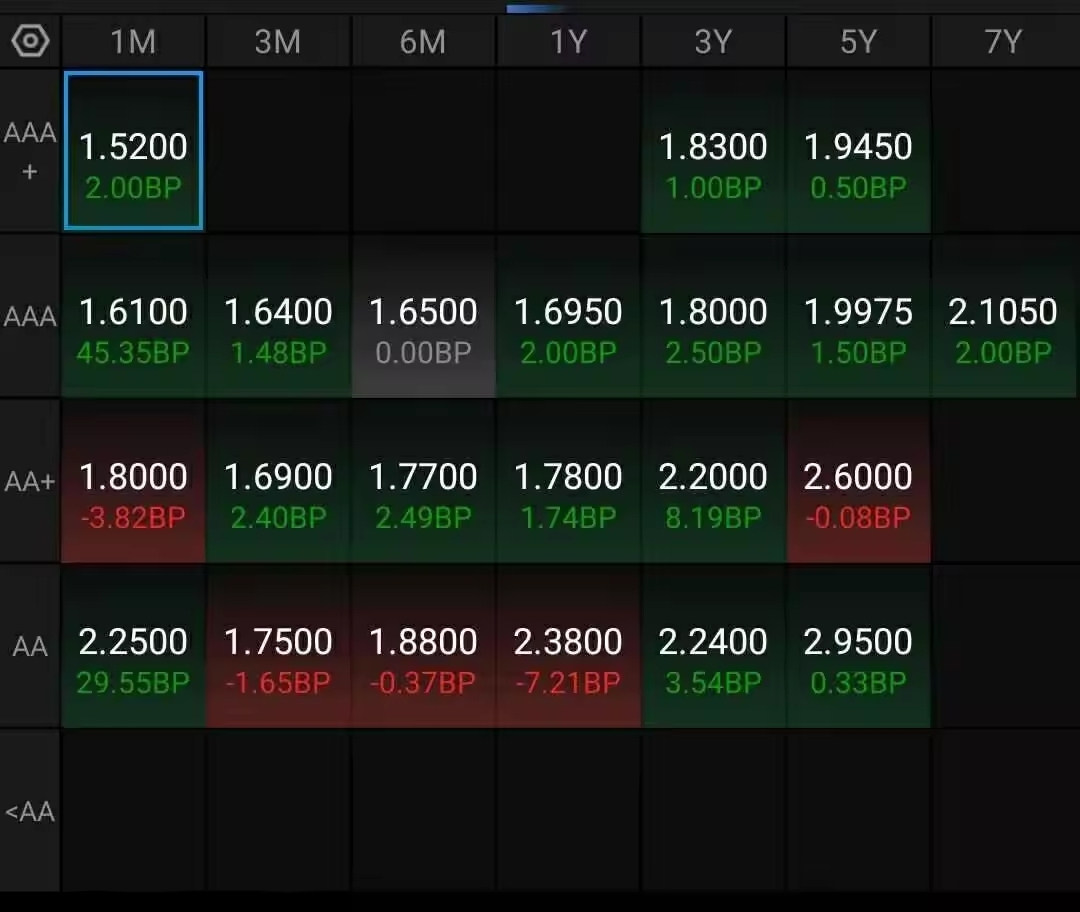Click the AAA+ rating row label
1080x912 pixels.
pos(30,151)
